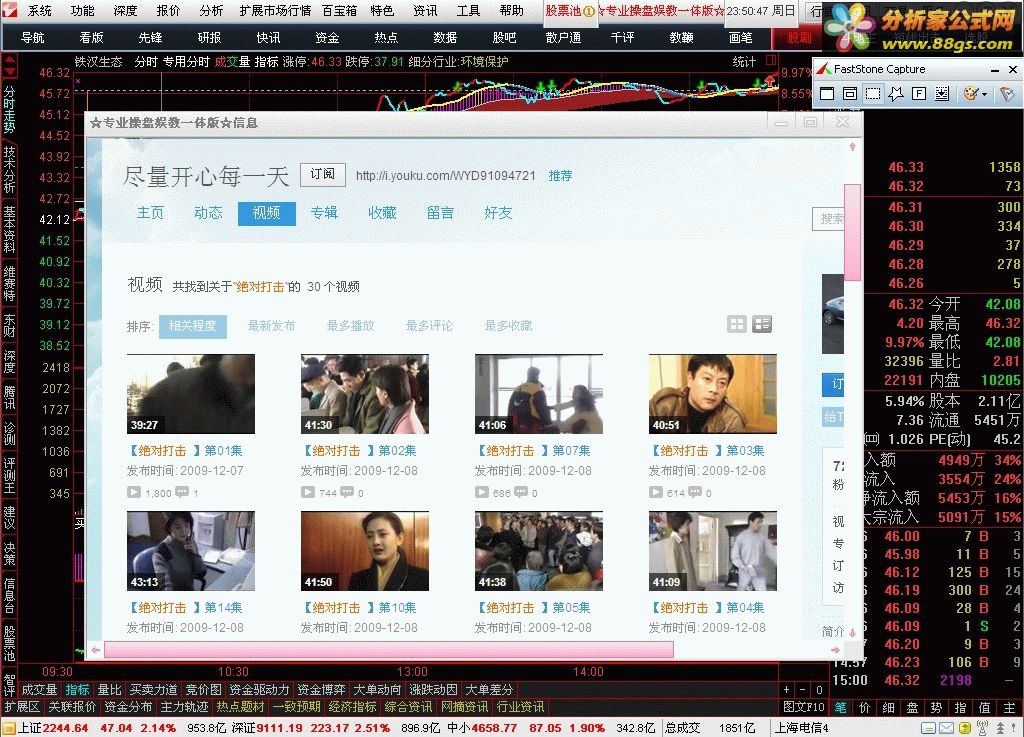Click the 千评 toolbar button

(x=622, y=38)
